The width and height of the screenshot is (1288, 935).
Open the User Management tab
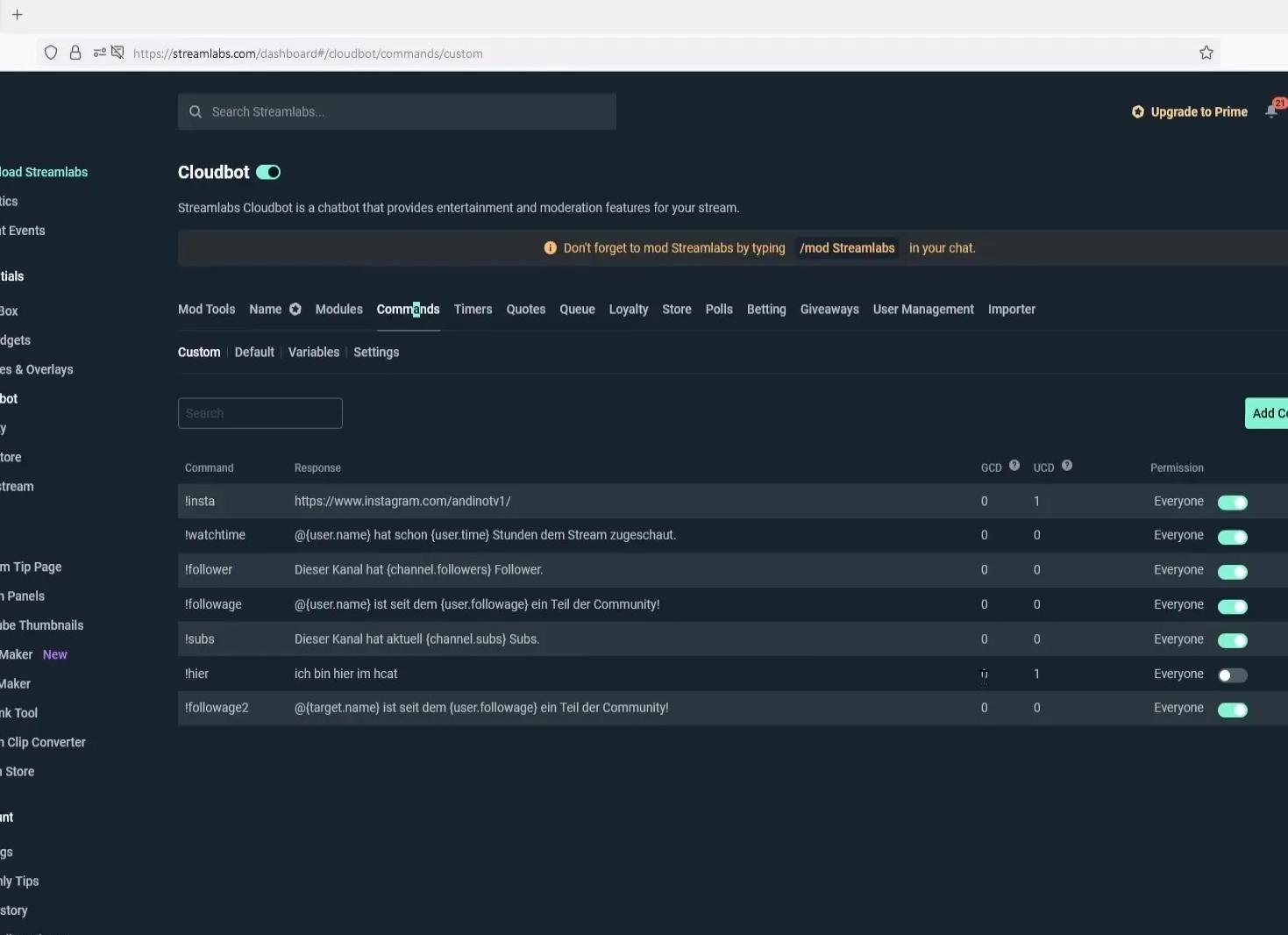coord(923,309)
